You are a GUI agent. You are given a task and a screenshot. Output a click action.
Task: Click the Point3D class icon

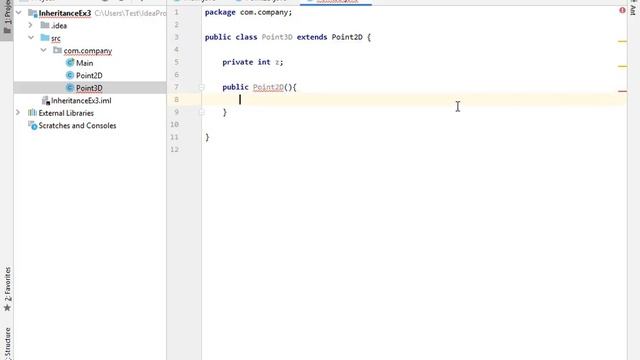tap(70, 88)
